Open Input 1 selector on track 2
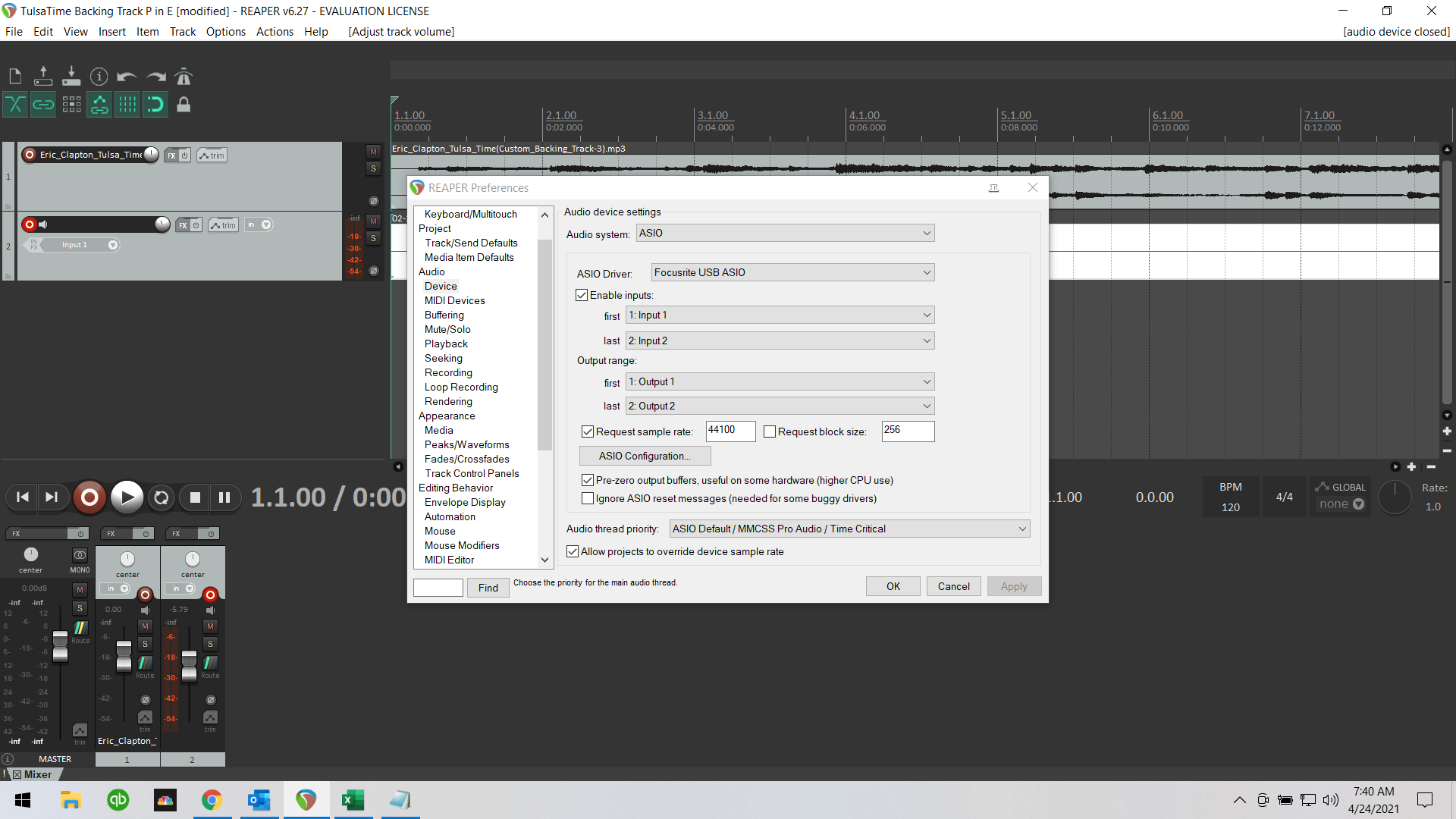This screenshot has height=819, width=1456. (80, 245)
